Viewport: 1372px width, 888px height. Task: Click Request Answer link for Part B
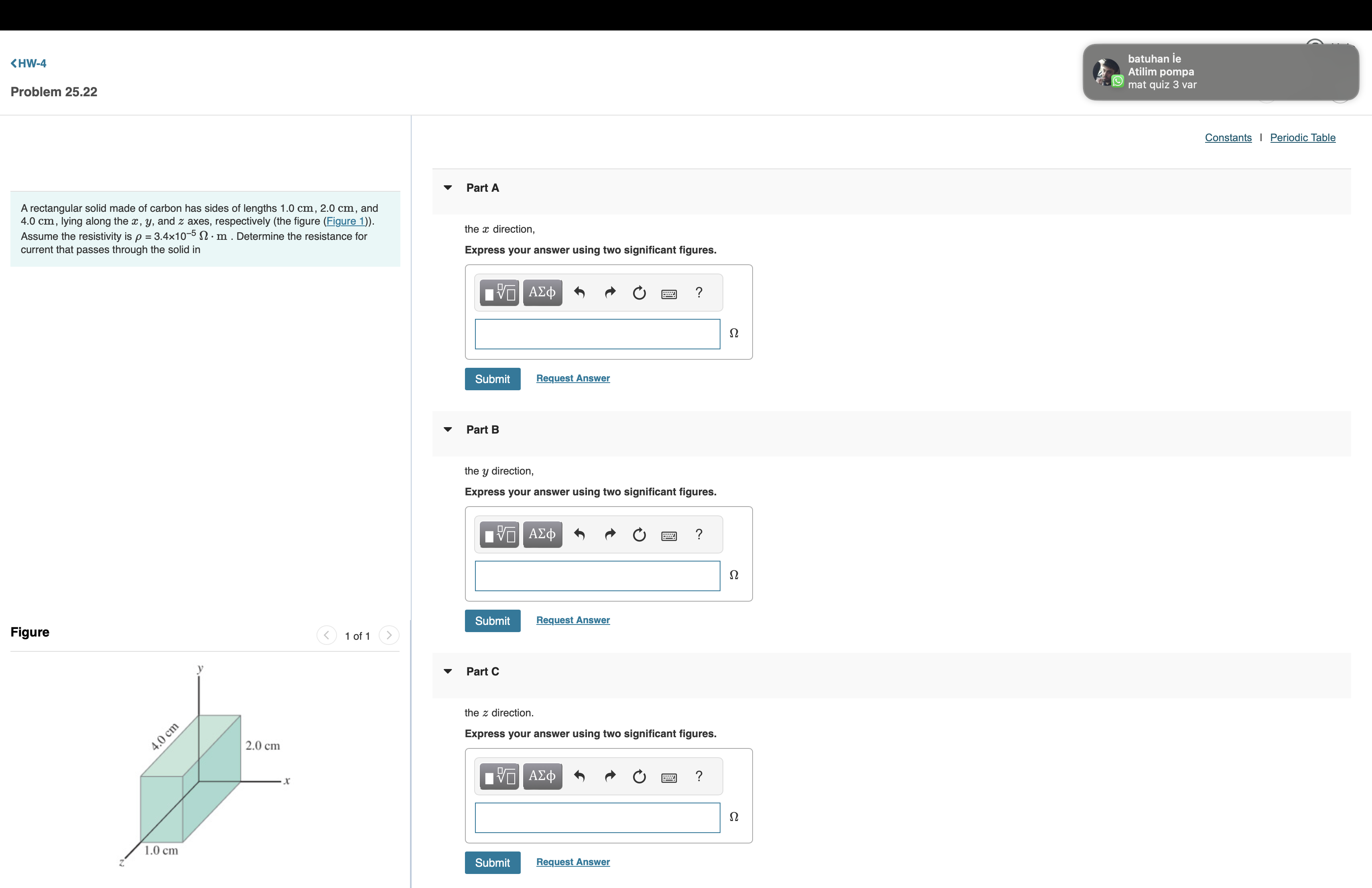[572, 620]
